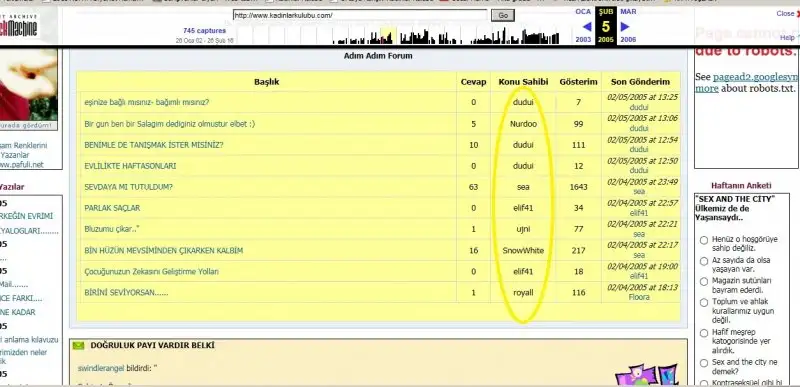Screen dimensions: 800x387
Task: Click the Cevap column header
Action: [473, 82]
